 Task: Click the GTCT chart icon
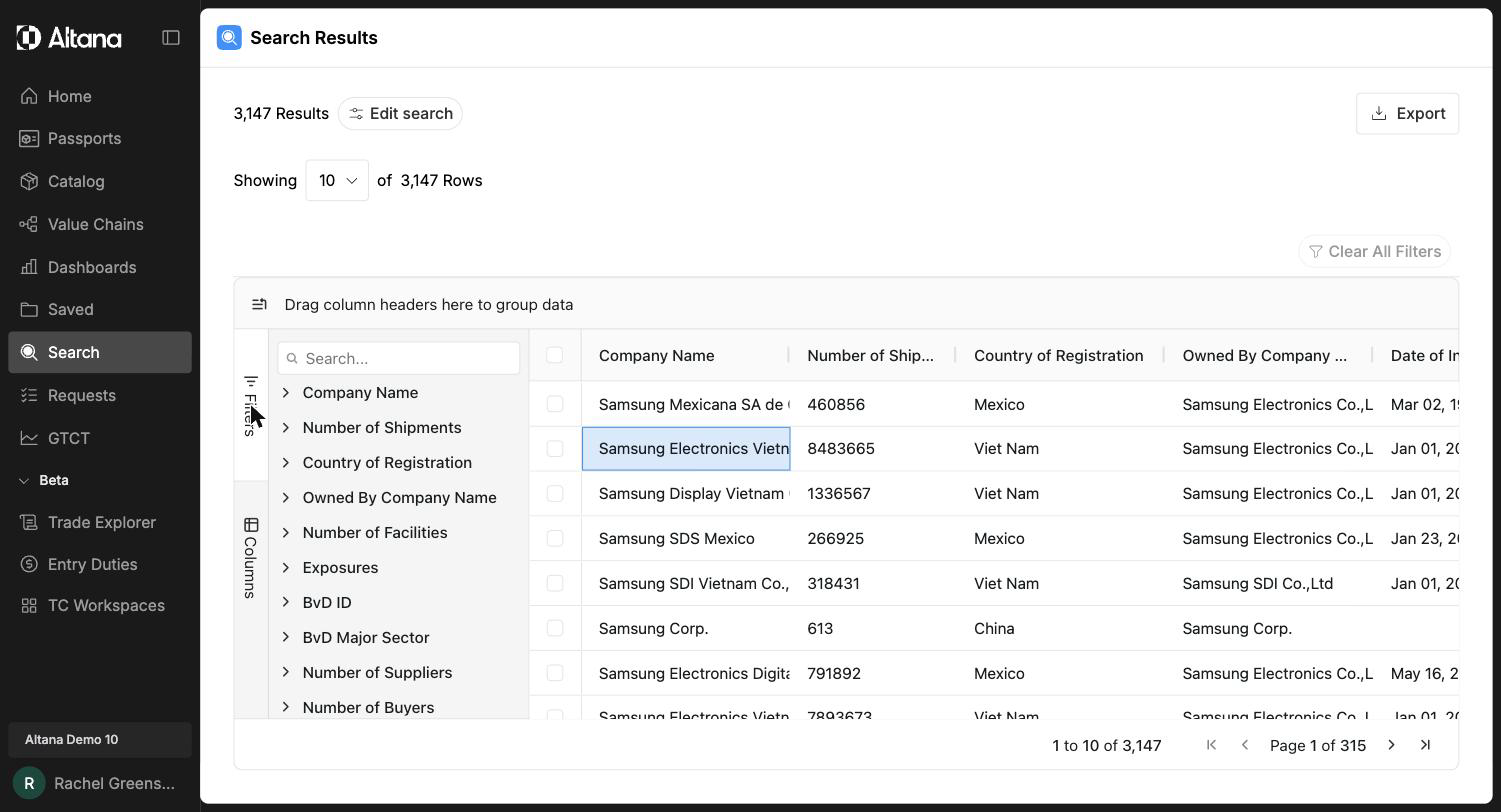(29, 438)
